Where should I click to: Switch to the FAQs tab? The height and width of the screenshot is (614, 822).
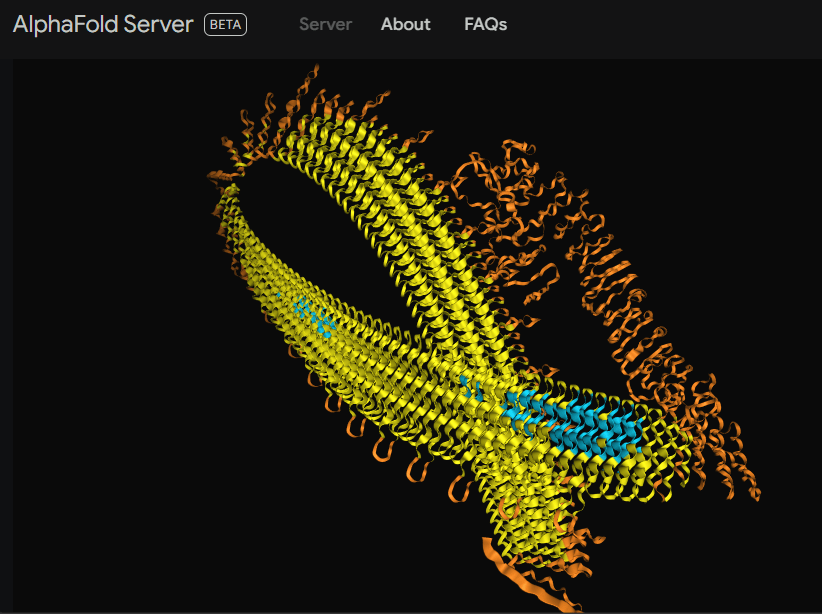click(x=485, y=24)
